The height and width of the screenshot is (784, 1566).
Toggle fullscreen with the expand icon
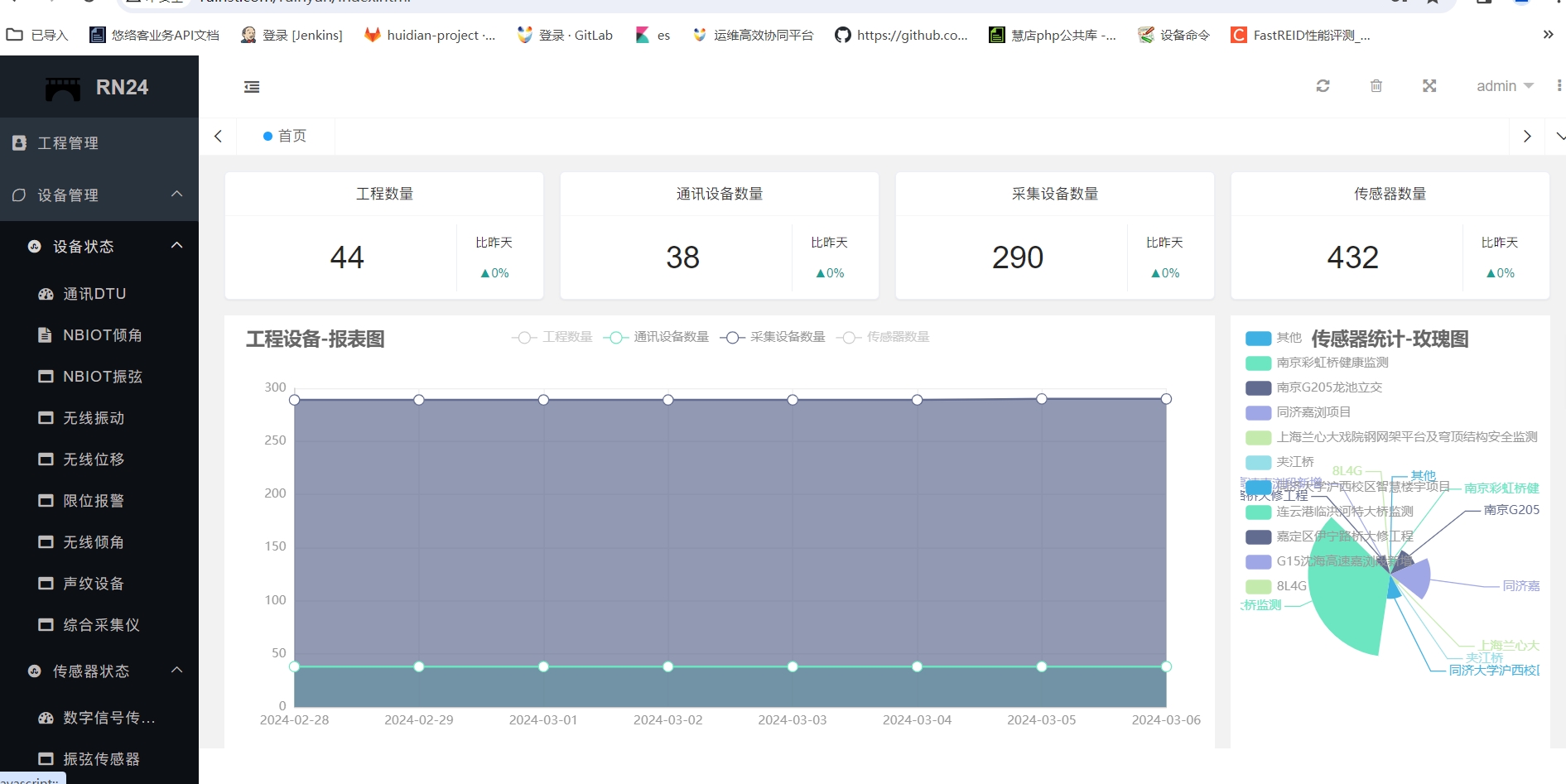pos(1429,86)
